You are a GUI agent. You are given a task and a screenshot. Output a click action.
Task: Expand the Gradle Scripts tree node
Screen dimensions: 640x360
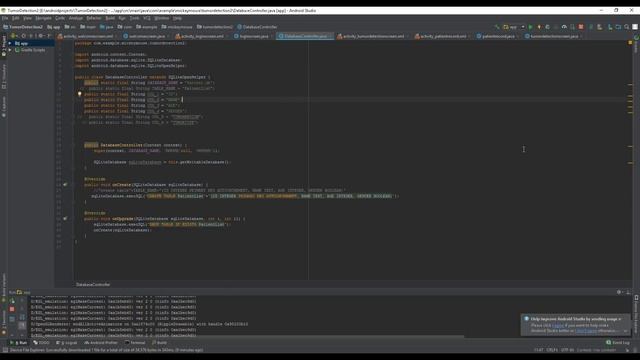(x=10, y=50)
